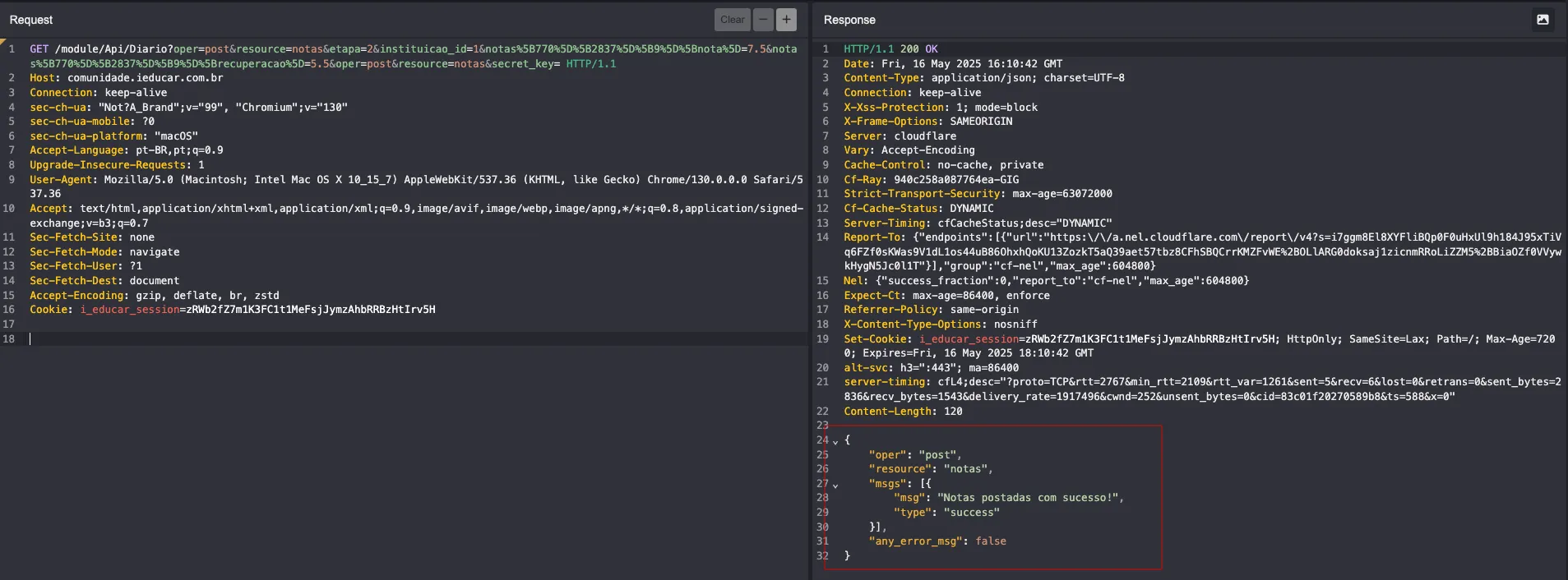Image resolution: width=1568 pixels, height=580 pixels.
Task: Click the Request panel title
Action: click(31, 20)
